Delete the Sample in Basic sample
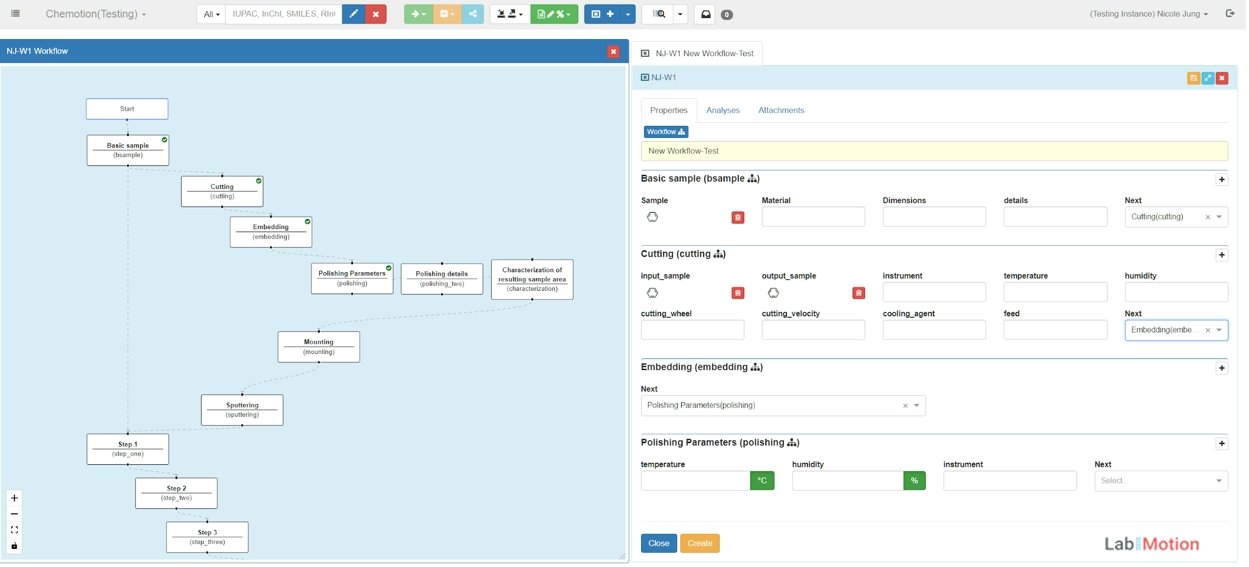 click(x=738, y=217)
